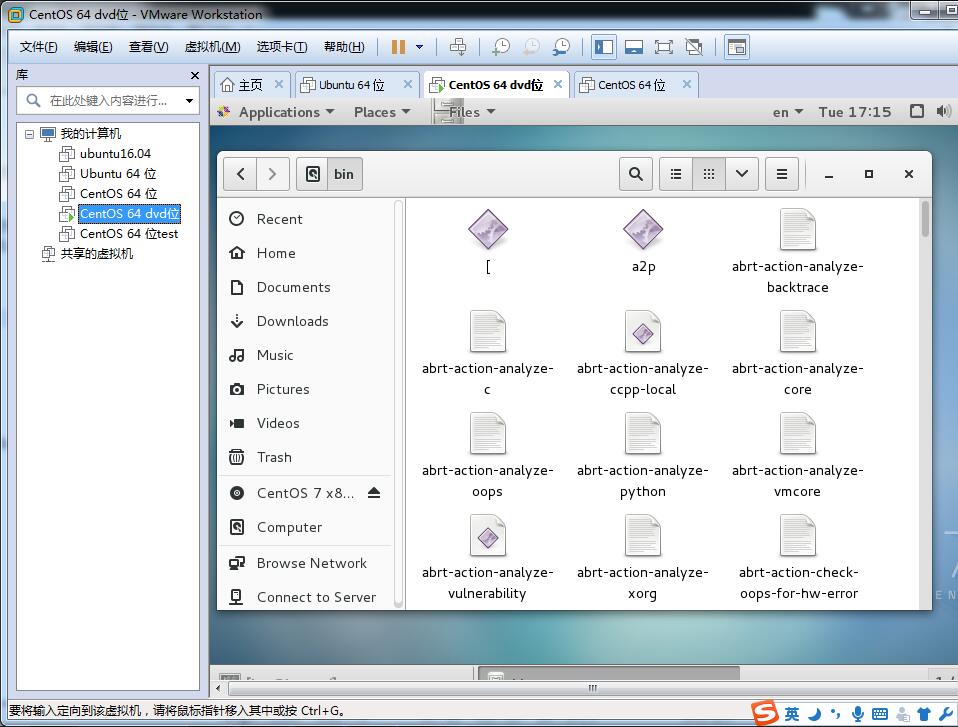Open Videos in Files sidebar
Viewport: 958px width, 727px height.
(x=305, y=423)
